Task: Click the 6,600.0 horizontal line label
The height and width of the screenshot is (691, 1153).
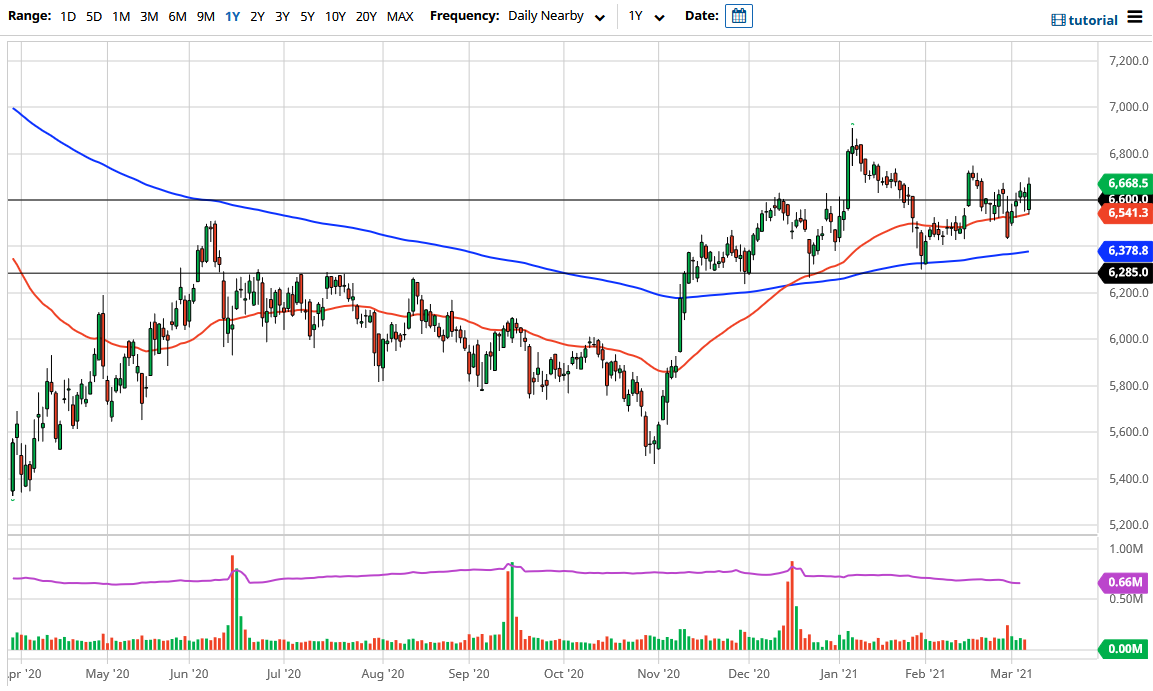Action: coord(1124,199)
